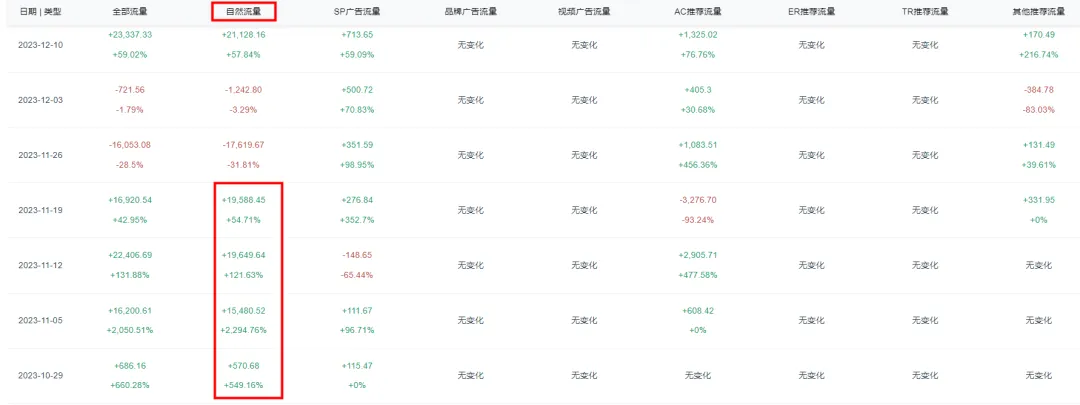1080x405 pixels.
Task: Click the +660.28% total traffic percentage
Action: (x=130, y=386)
